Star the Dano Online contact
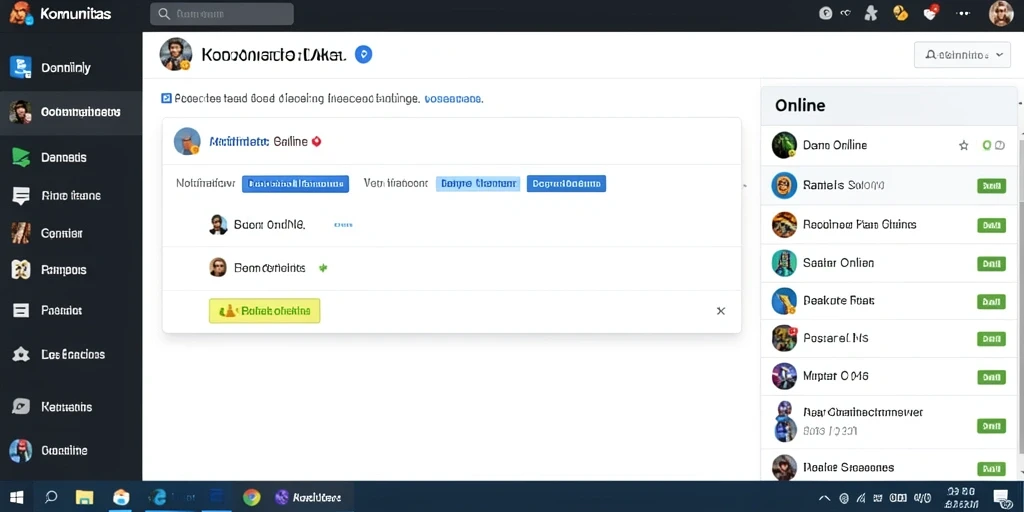1024x512 pixels. point(963,146)
